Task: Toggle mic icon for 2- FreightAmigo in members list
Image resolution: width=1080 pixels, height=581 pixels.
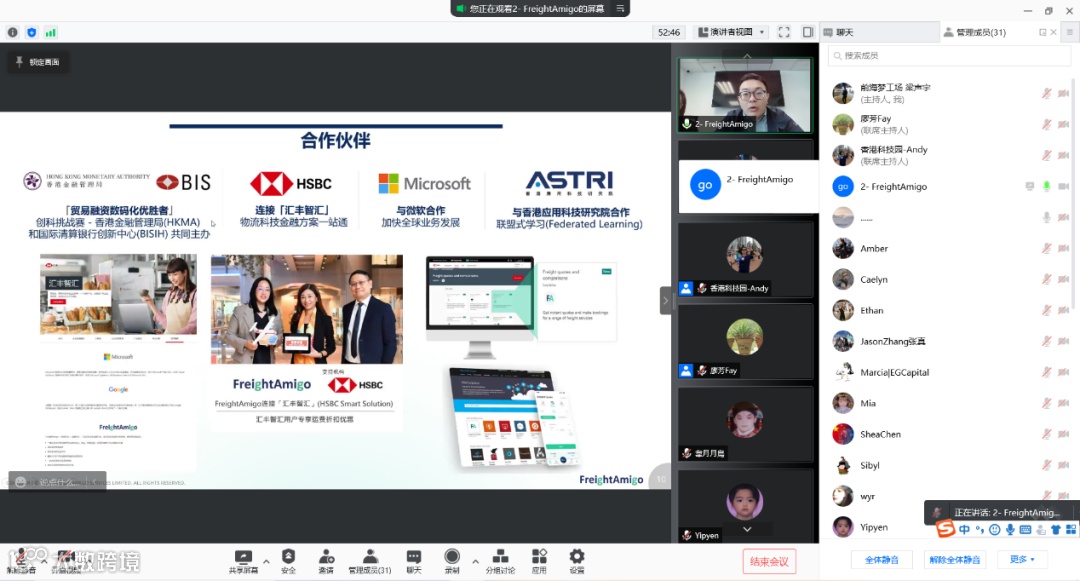Action: pos(1046,187)
